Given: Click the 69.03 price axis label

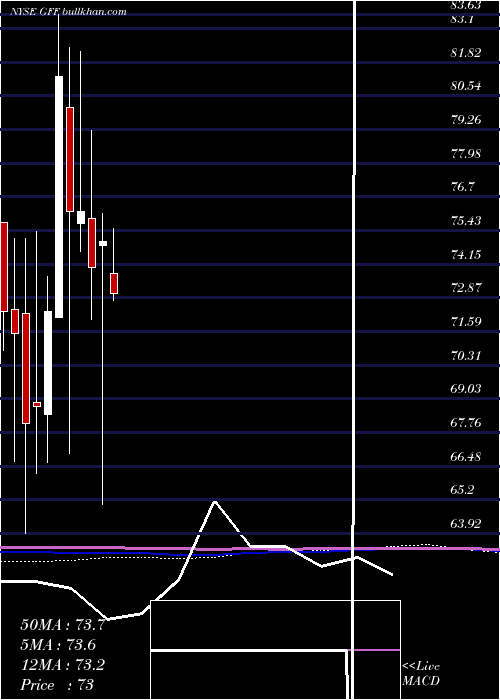Looking at the screenshot, I should coord(466,389).
